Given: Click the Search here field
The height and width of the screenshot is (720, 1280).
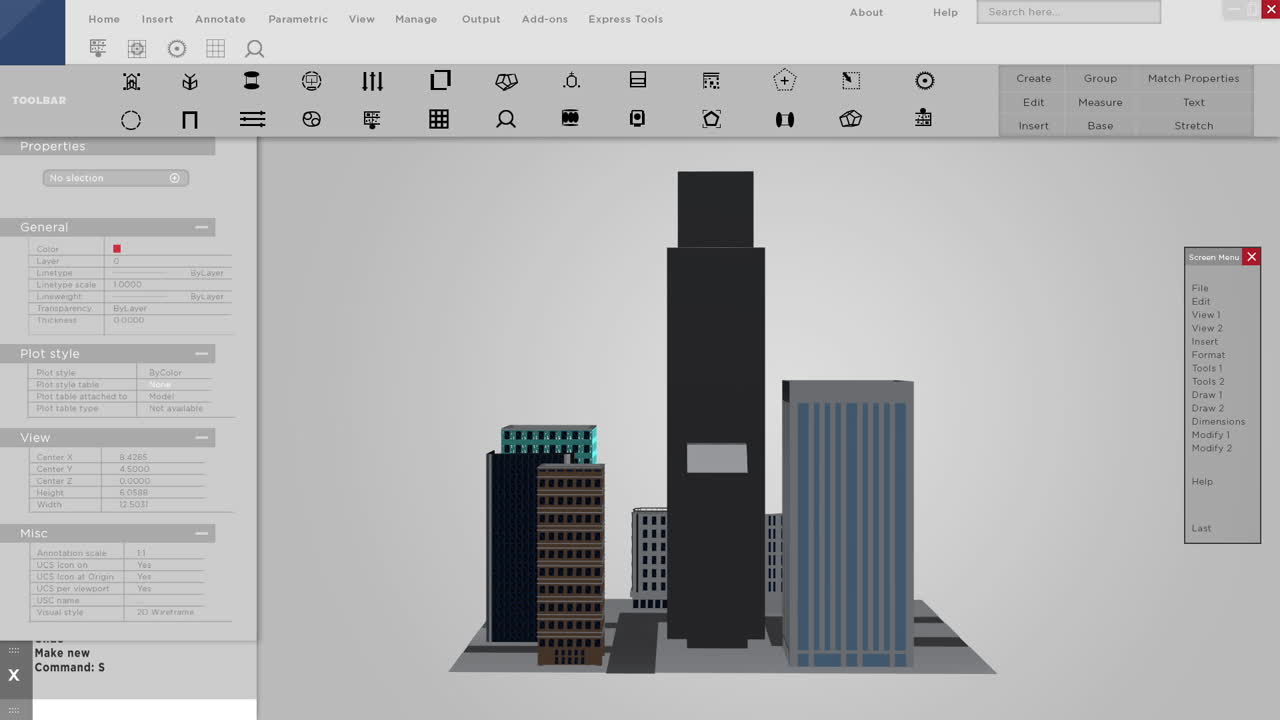Looking at the screenshot, I should pos(1069,12).
